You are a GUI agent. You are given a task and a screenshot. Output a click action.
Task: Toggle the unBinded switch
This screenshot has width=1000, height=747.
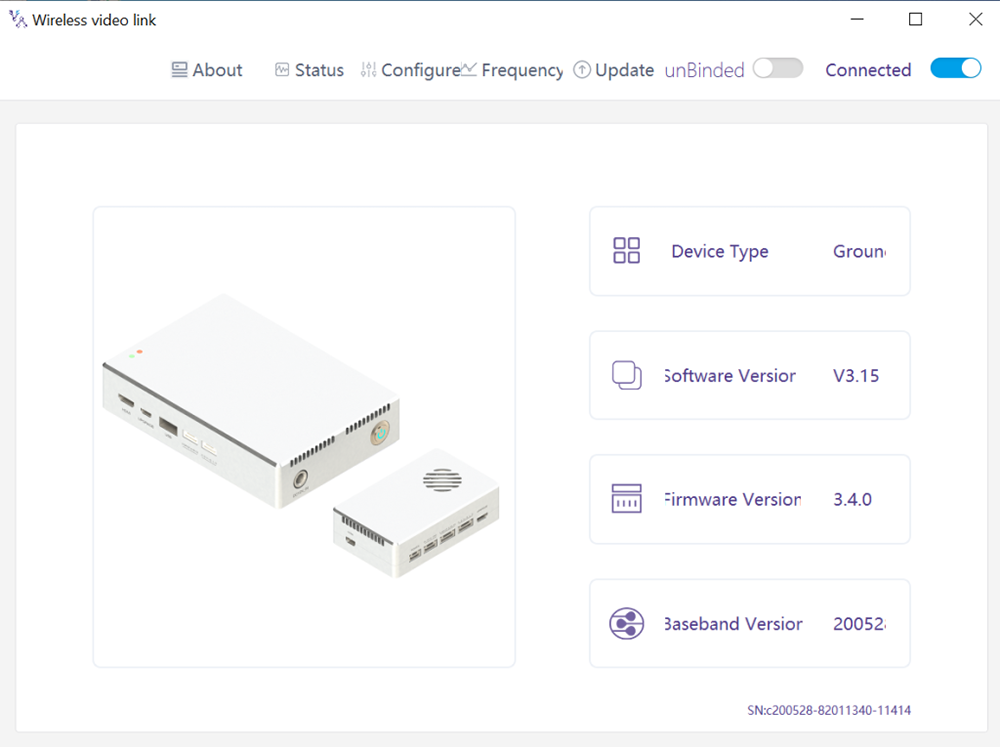pos(778,68)
